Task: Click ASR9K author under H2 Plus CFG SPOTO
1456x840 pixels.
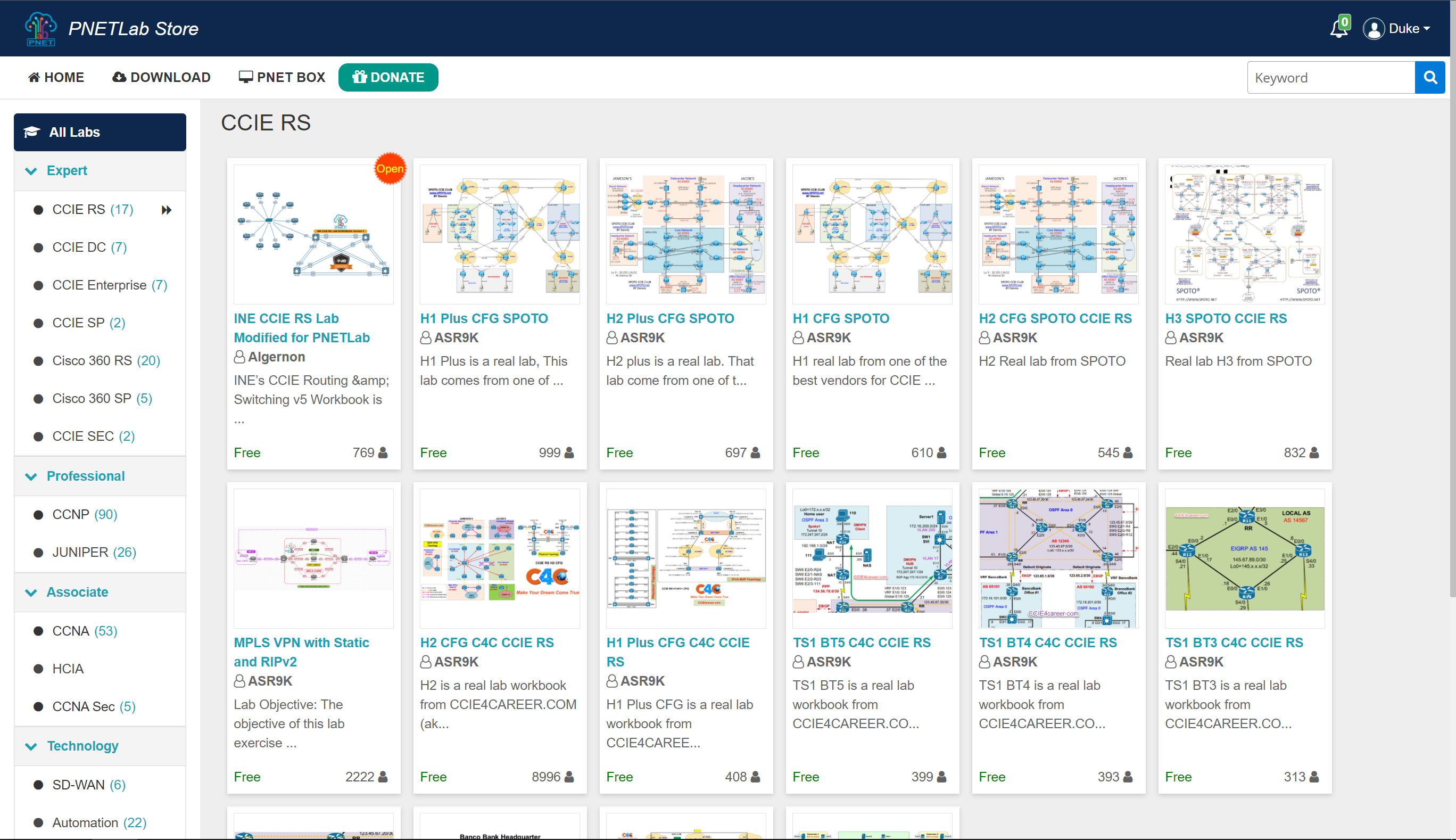Action: tap(642, 337)
